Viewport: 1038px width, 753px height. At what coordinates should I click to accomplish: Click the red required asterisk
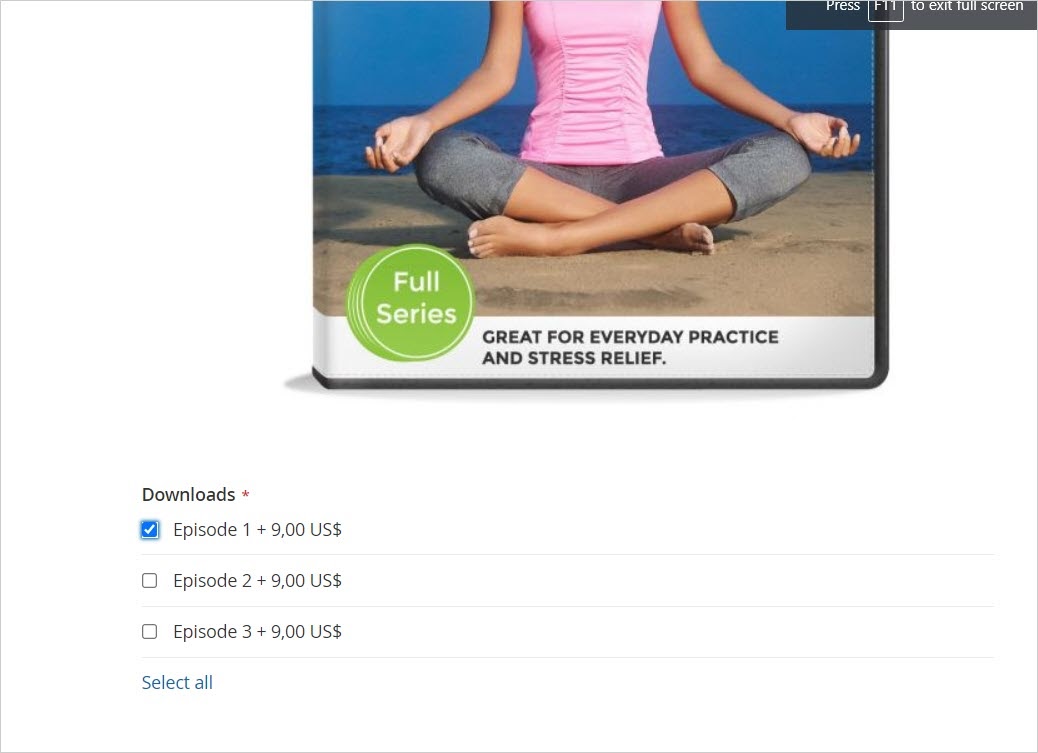pyautogui.click(x=246, y=495)
